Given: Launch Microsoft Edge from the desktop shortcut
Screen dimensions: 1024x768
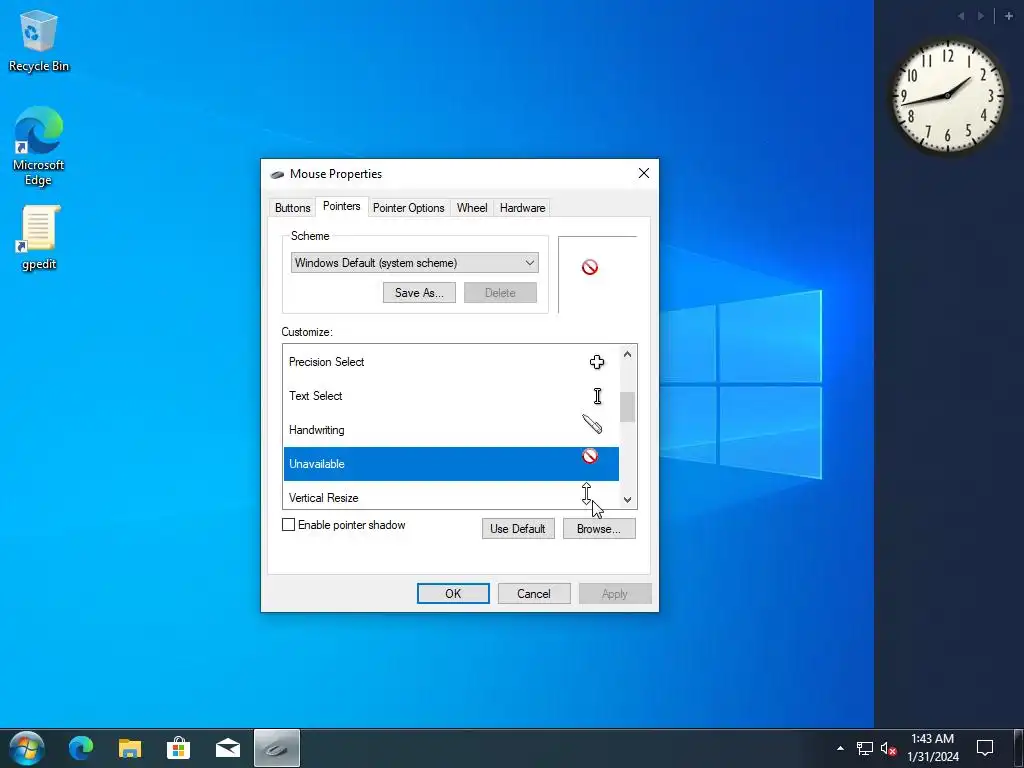Looking at the screenshot, I should (x=39, y=146).
